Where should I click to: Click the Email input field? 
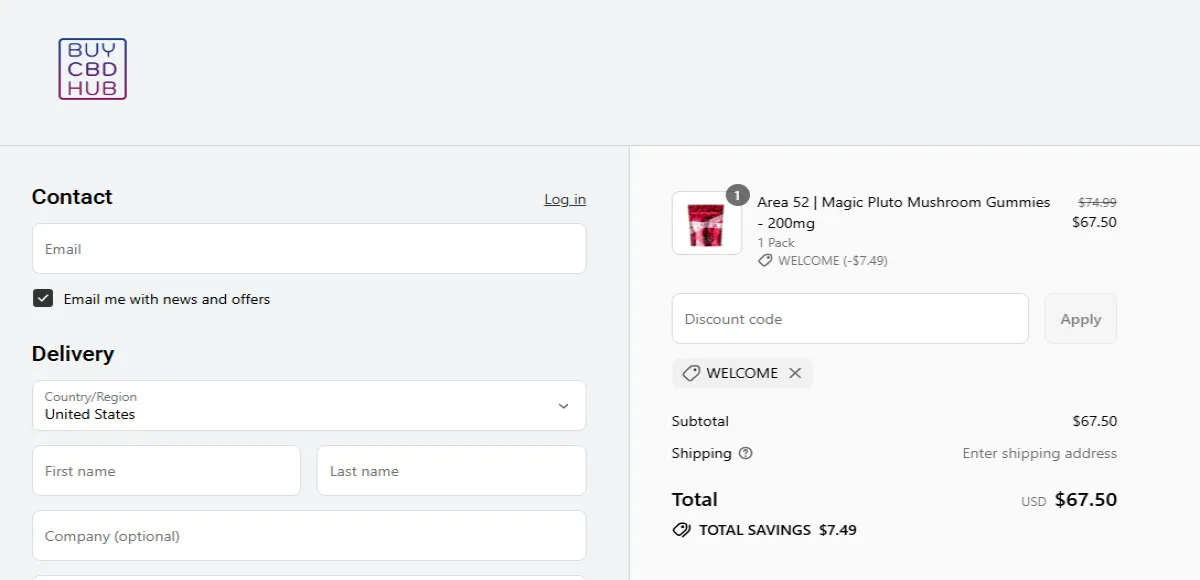(x=308, y=248)
